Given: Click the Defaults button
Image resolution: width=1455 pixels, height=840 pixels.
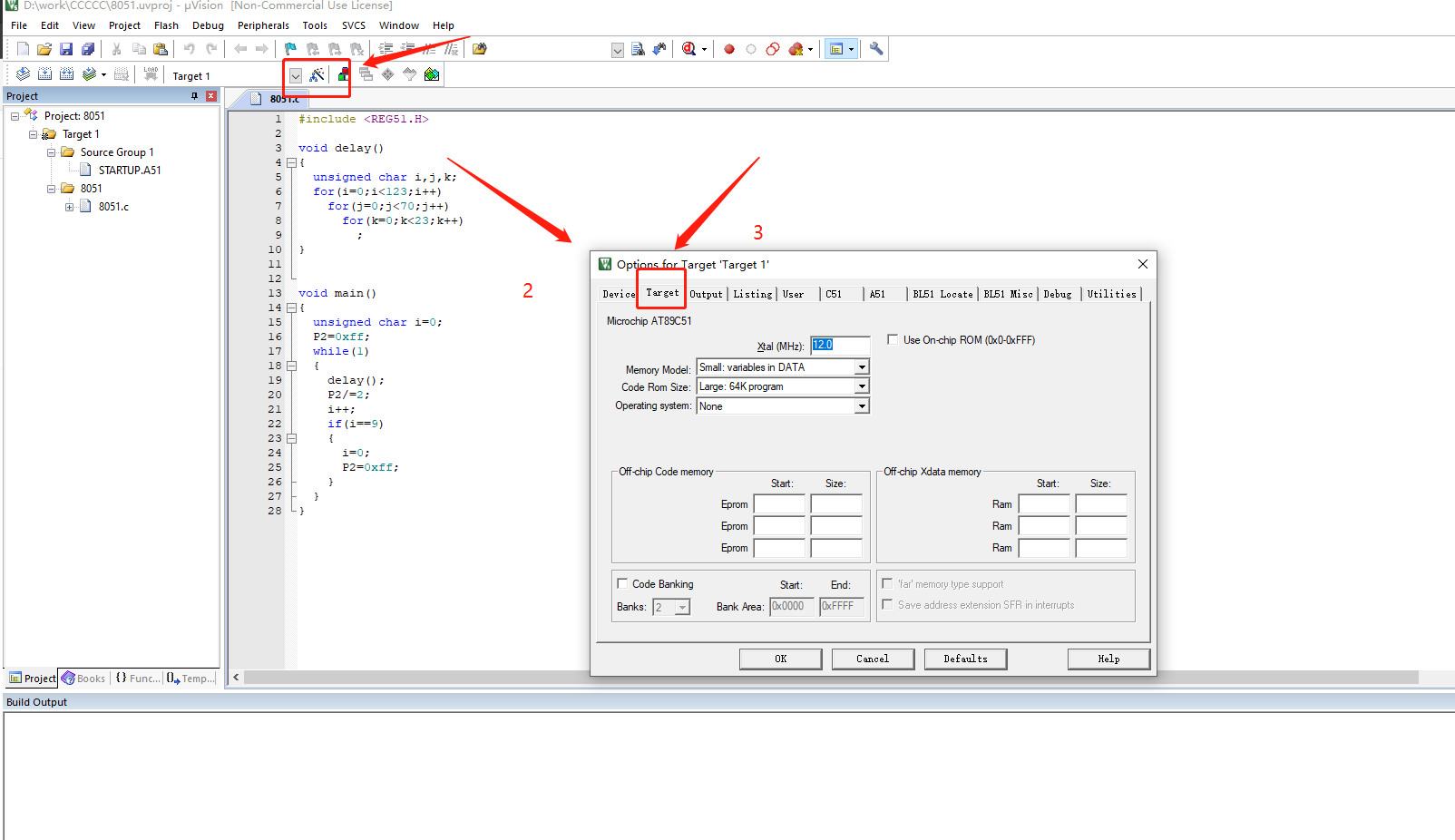Looking at the screenshot, I should tap(965, 659).
